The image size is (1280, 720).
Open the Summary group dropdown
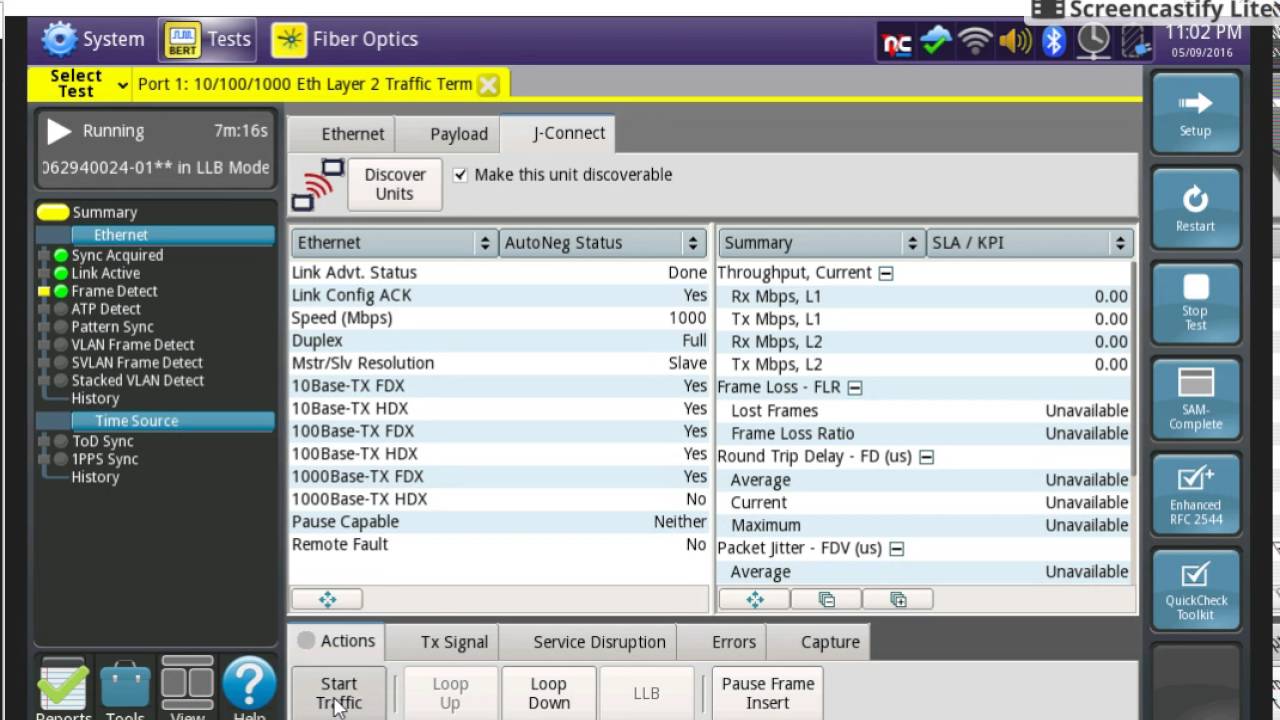pos(820,243)
